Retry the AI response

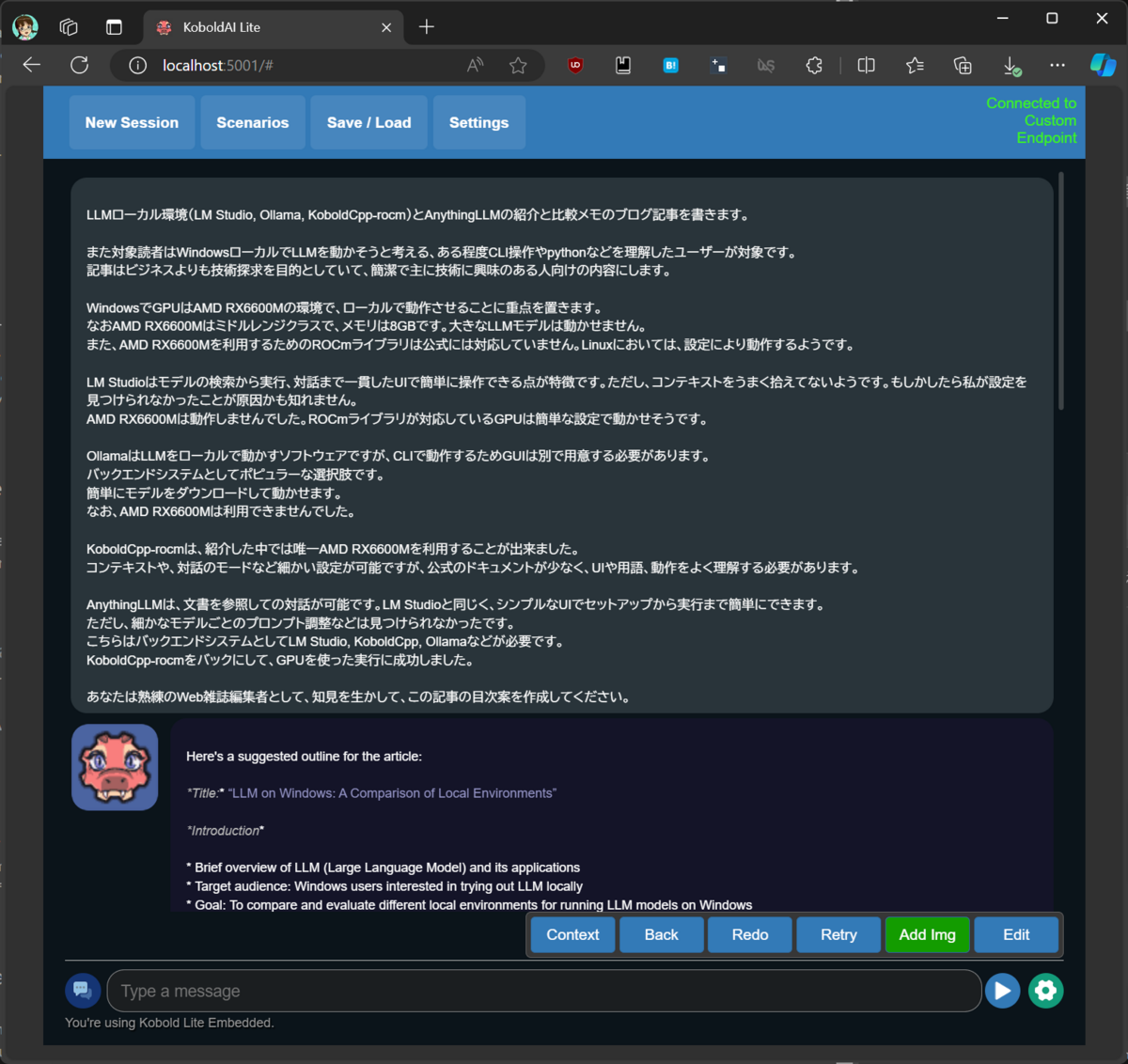838,934
